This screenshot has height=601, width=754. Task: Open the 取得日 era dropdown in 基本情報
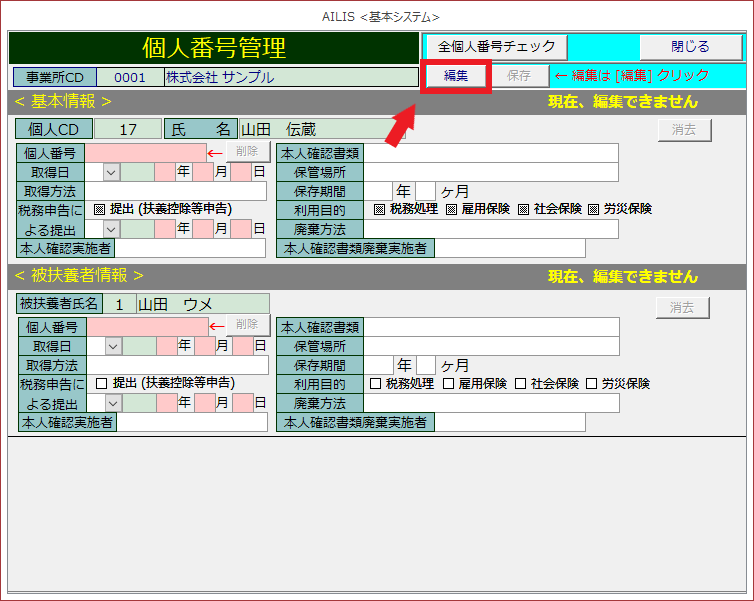pos(110,172)
